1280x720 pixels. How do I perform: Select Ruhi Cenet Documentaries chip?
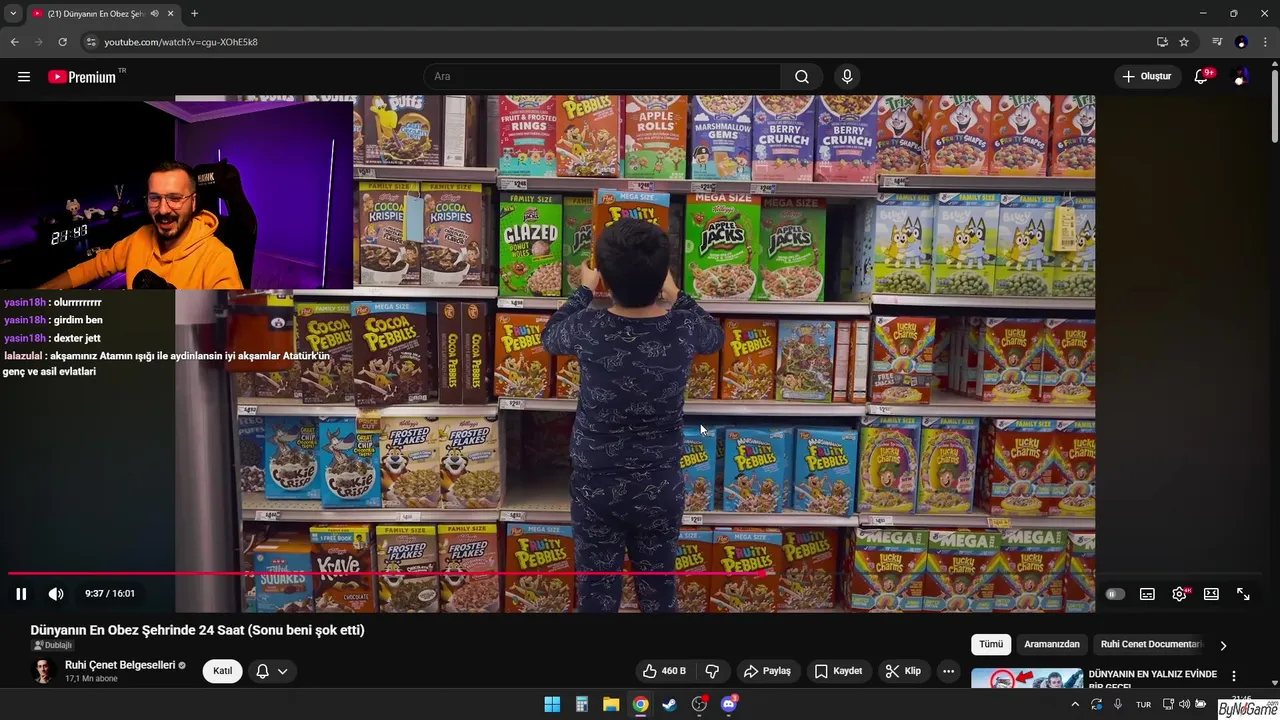[x=1150, y=644]
